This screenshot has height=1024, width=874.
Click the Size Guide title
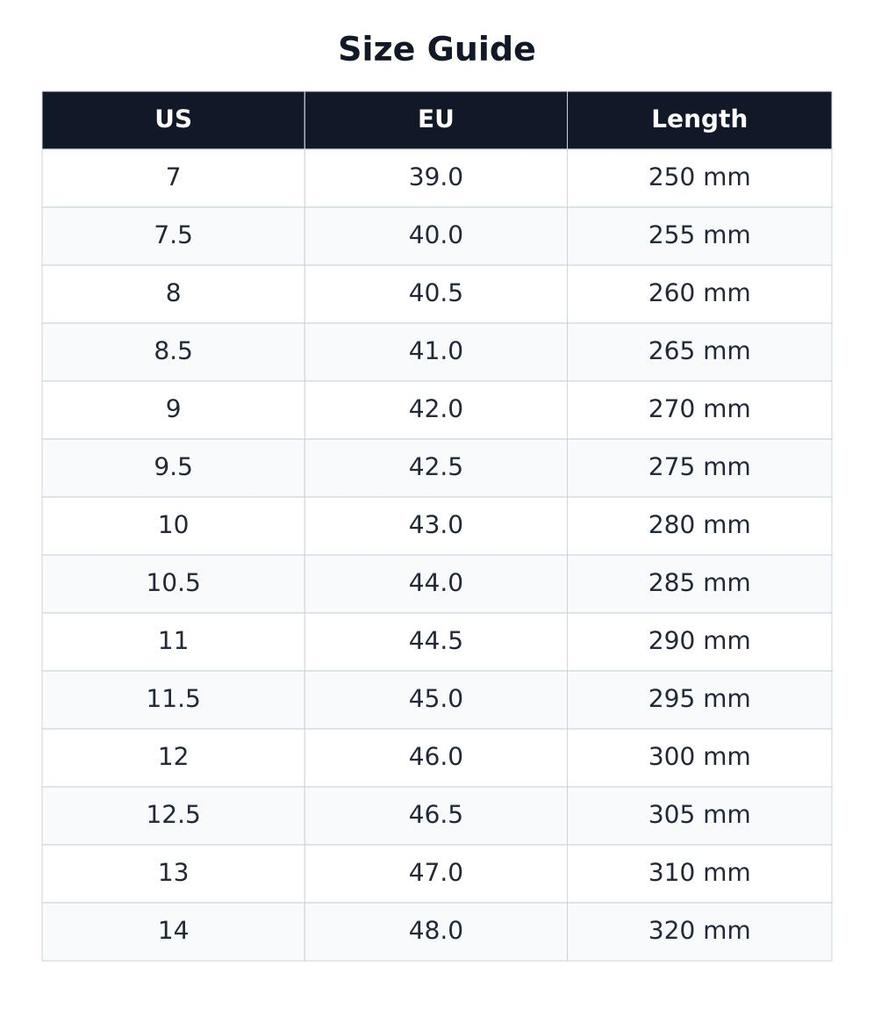click(x=437, y=49)
